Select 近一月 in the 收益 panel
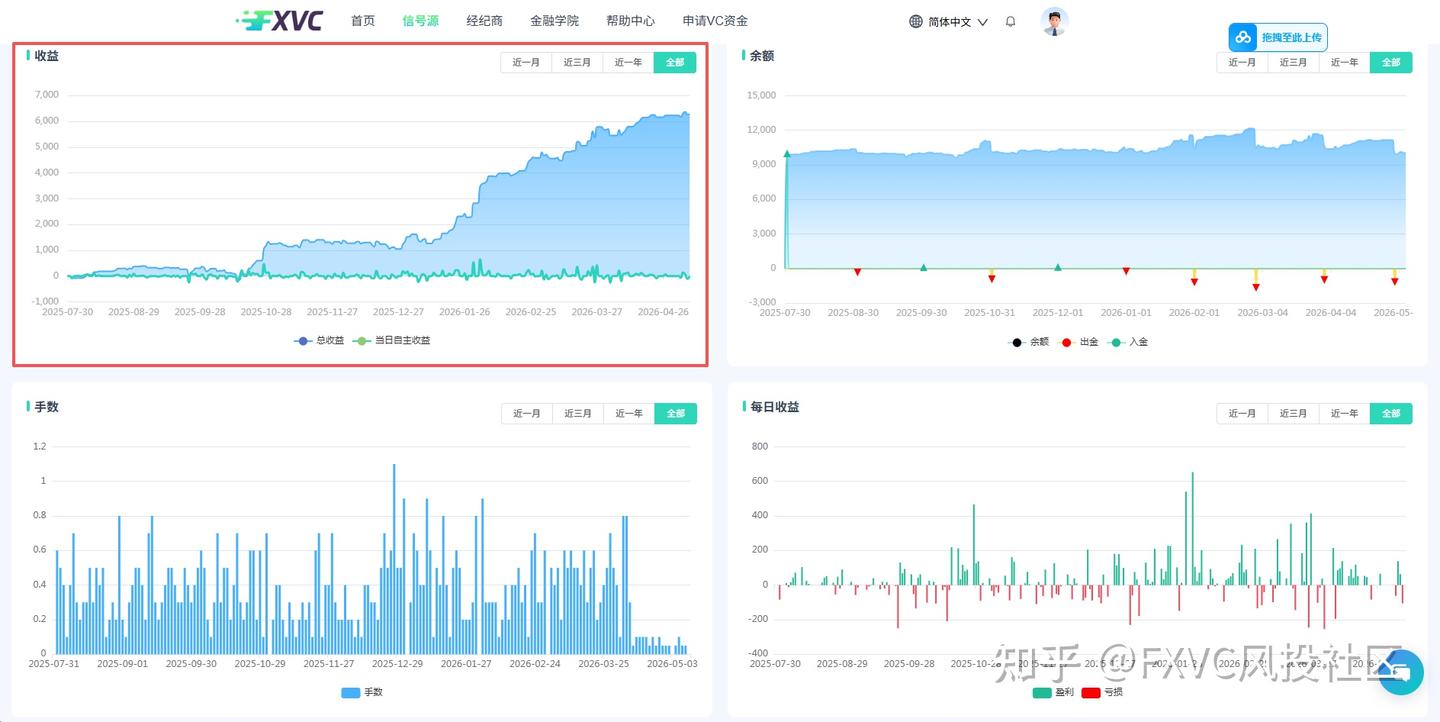 click(x=526, y=62)
